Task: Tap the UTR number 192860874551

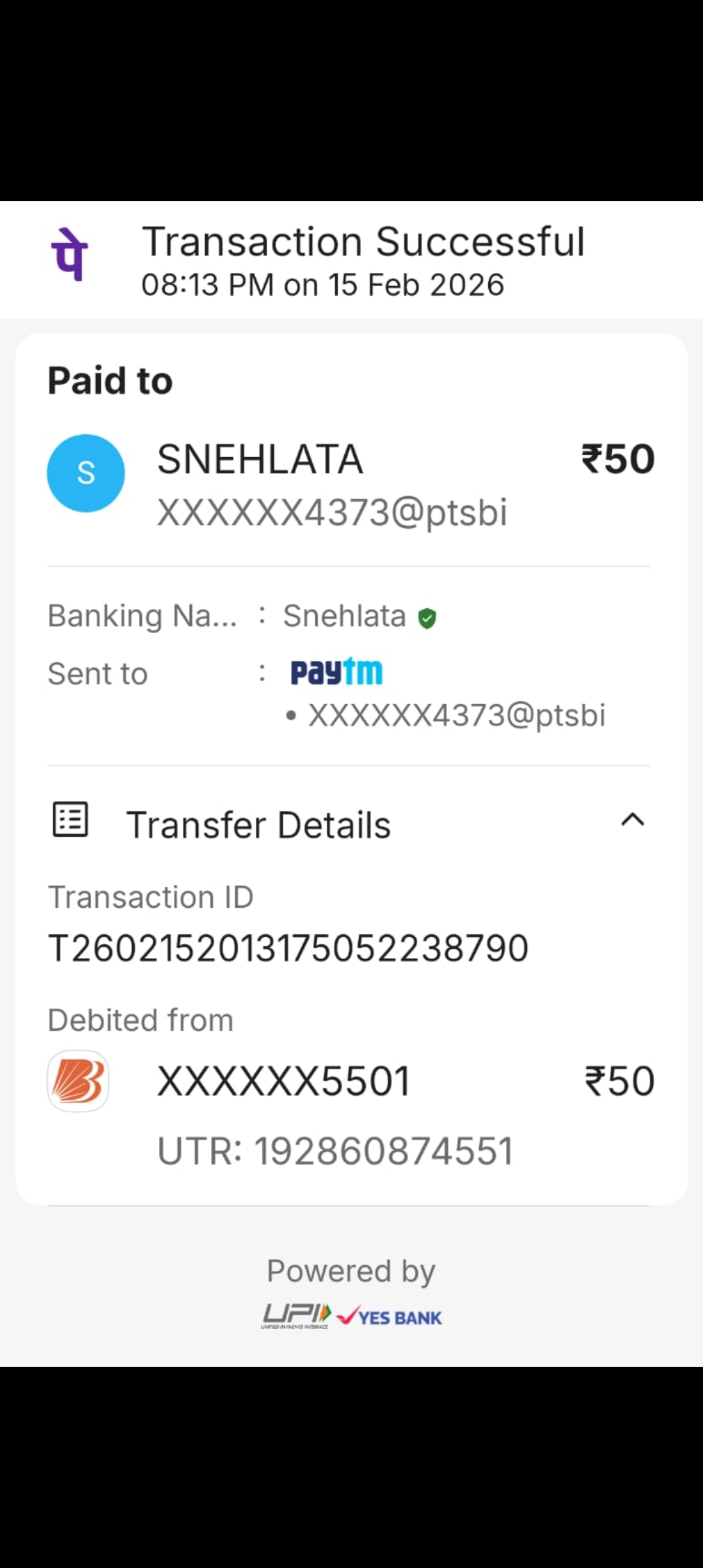Action: coord(335,1151)
